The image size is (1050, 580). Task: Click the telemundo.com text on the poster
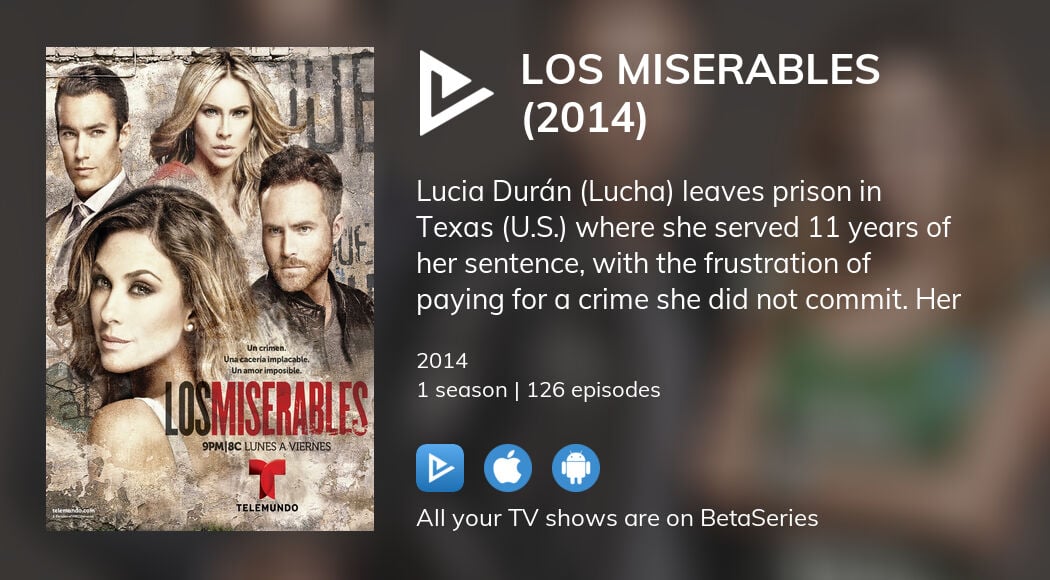pyautogui.click(x=66, y=511)
